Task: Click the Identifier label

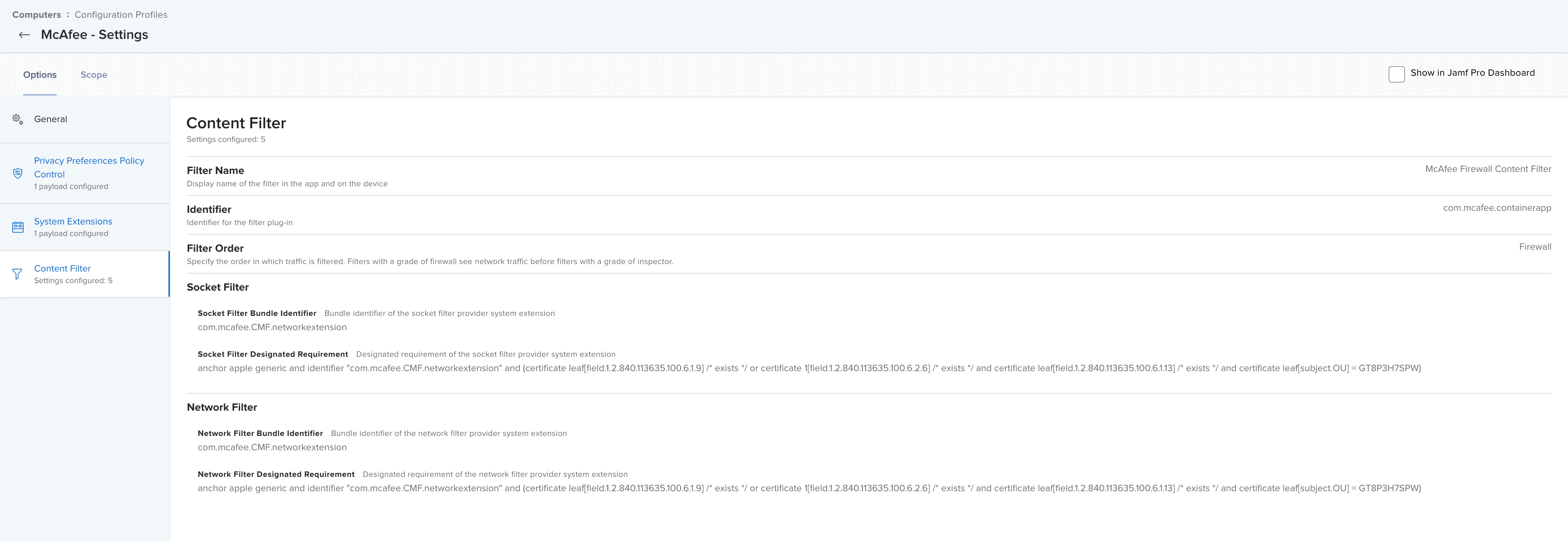Action: tap(209, 209)
